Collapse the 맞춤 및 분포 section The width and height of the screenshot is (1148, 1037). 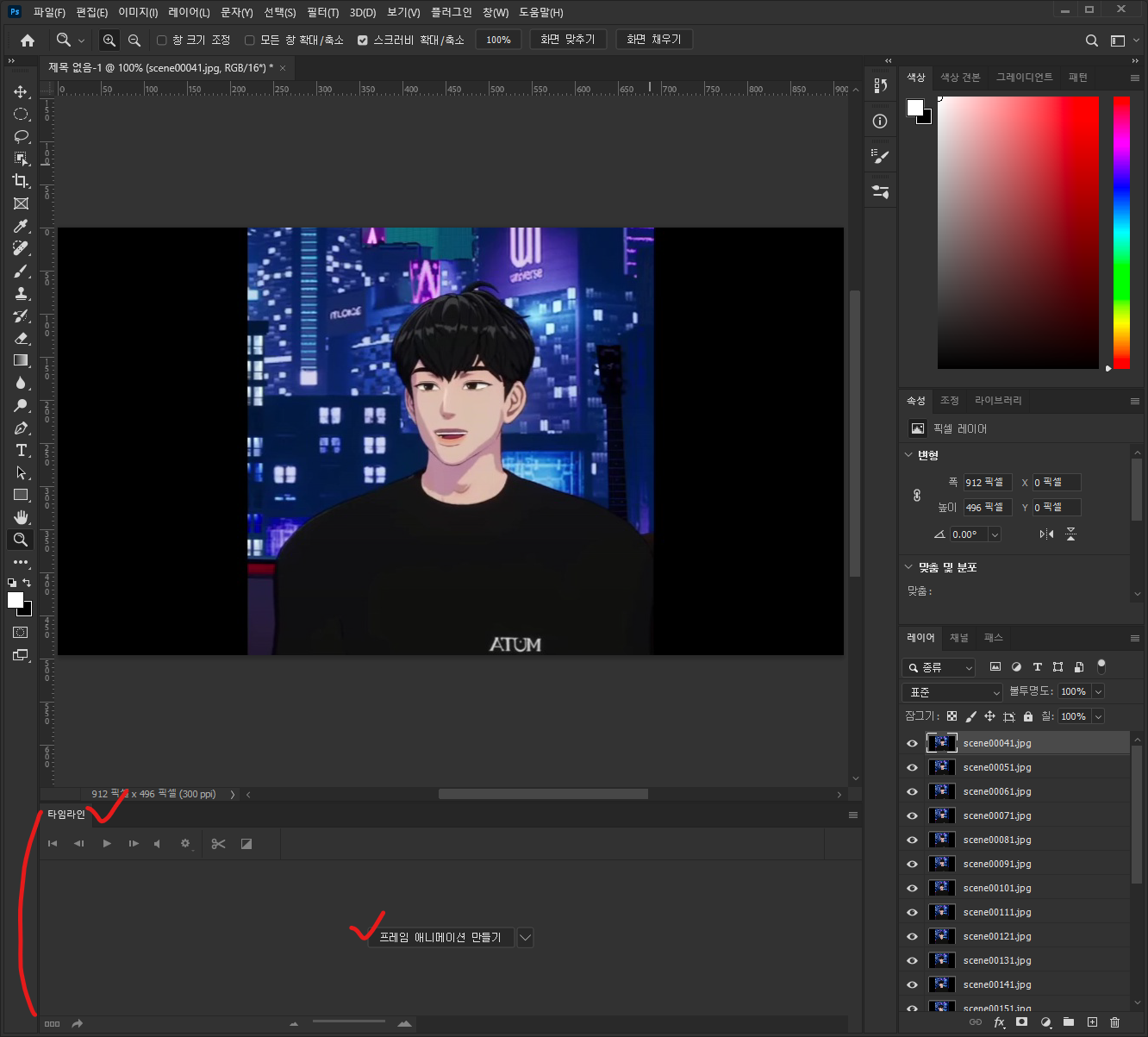coord(908,566)
